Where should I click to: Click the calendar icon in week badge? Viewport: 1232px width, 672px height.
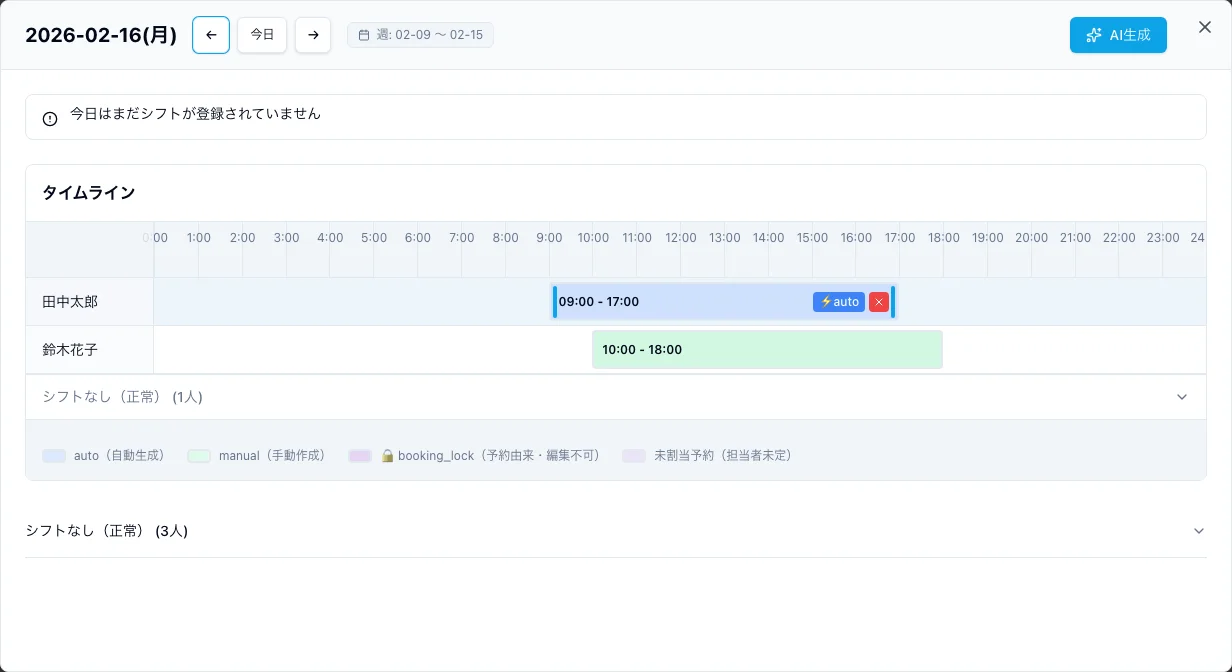point(364,35)
